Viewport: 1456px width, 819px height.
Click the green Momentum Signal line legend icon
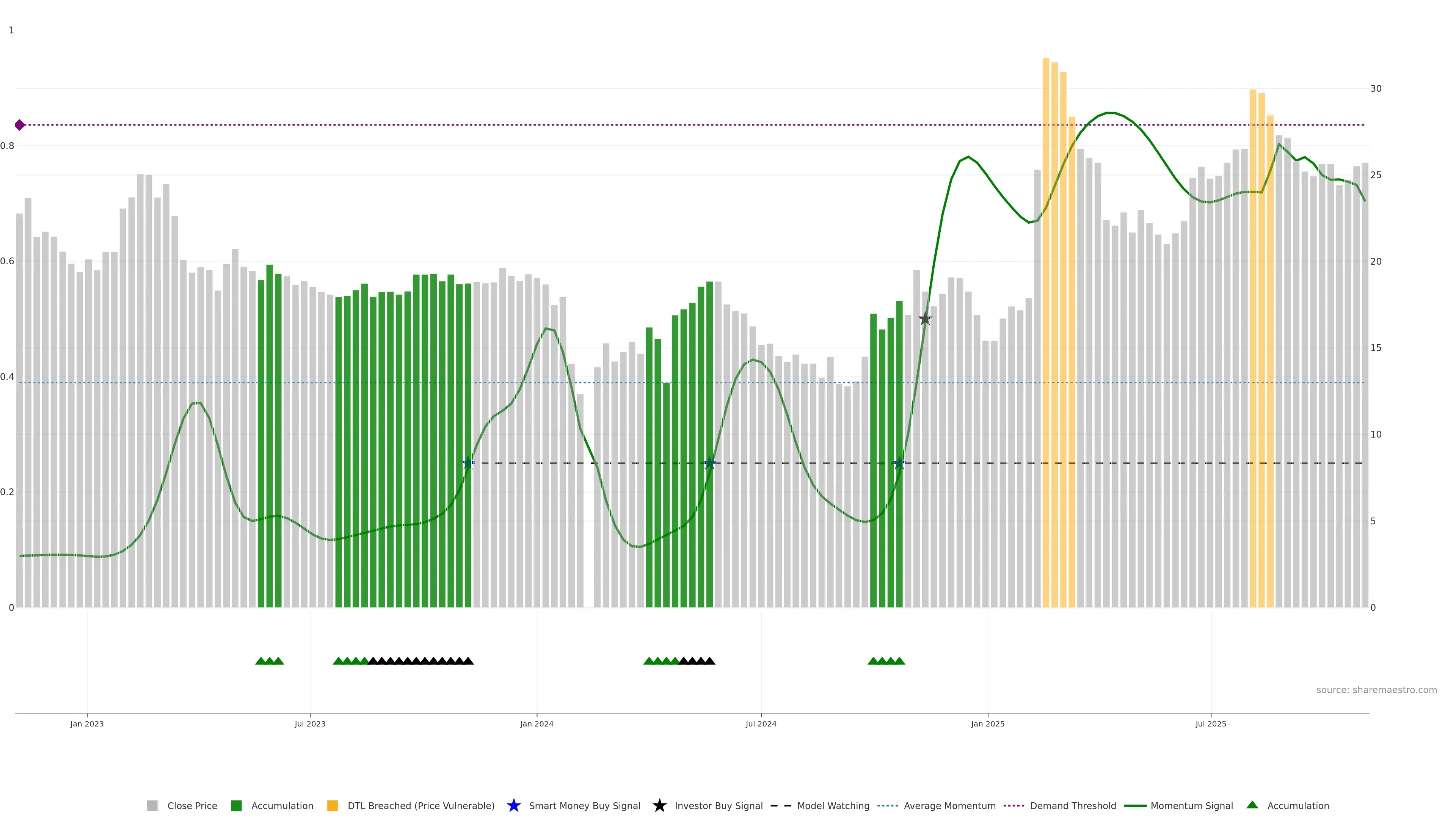tap(1135, 805)
